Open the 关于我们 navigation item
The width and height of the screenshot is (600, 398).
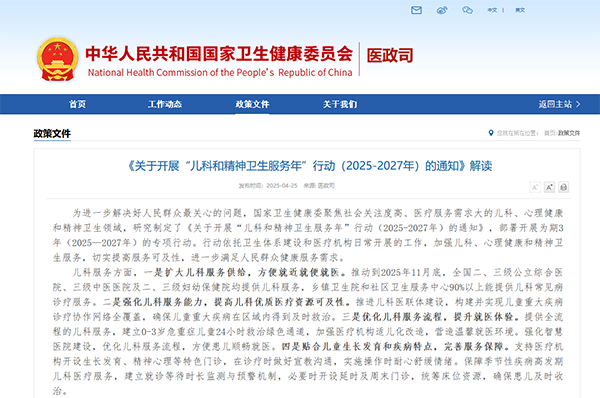(x=340, y=104)
